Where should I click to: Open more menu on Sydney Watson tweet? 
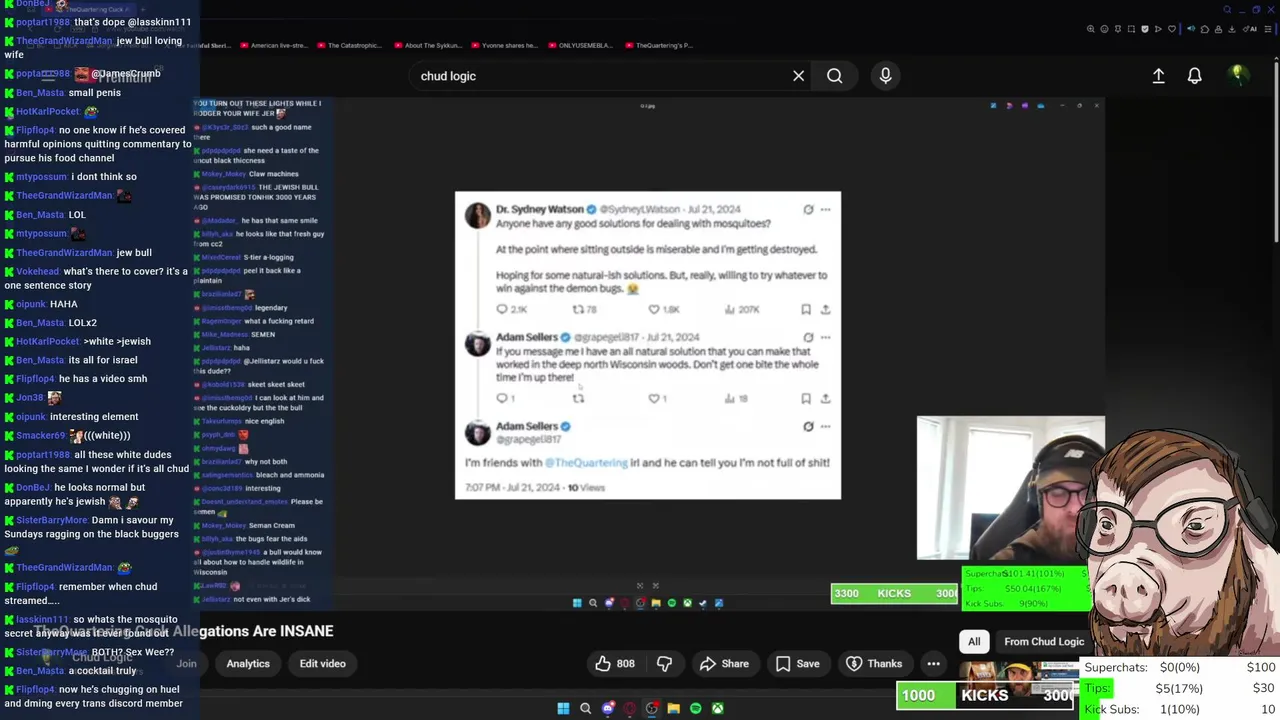click(x=825, y=210)
